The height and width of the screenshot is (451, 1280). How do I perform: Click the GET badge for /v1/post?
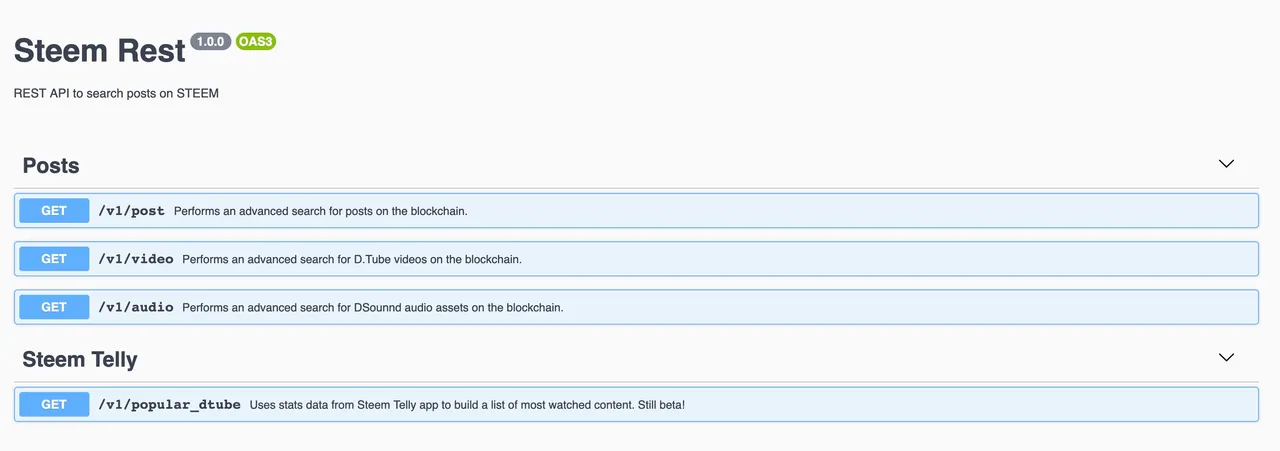pyautogui.click(x=54, y=211)
